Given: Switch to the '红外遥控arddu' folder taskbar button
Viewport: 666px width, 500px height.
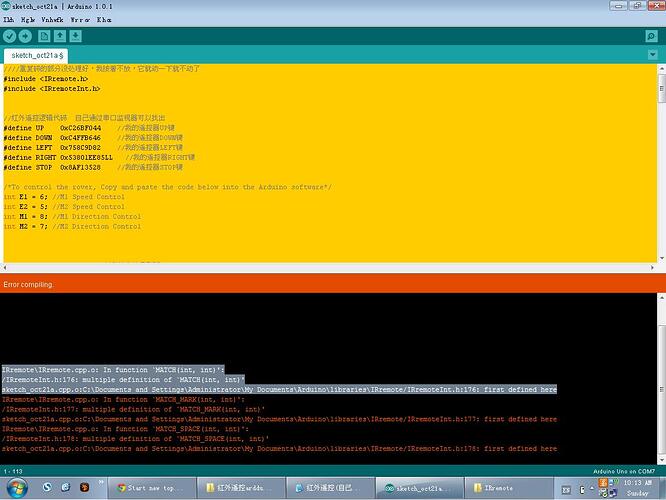Looking at the screenshot, I should coord(241,488).
